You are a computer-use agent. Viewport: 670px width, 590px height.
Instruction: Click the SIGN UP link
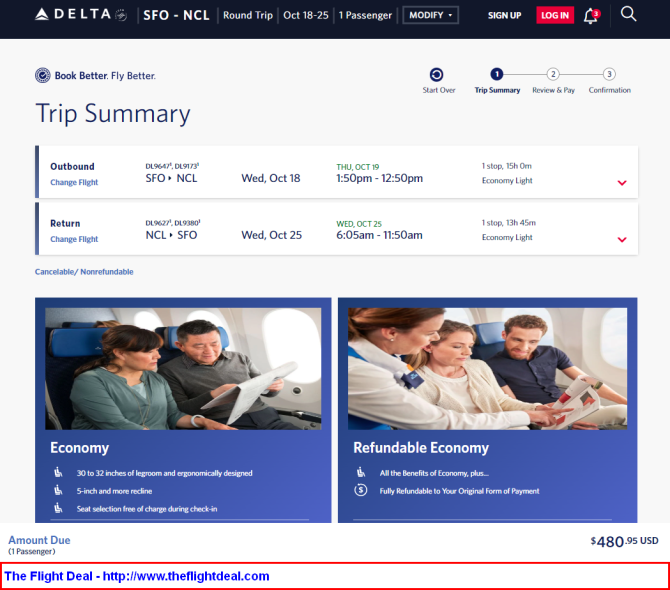pyautogui.click(x=504, y=15)
